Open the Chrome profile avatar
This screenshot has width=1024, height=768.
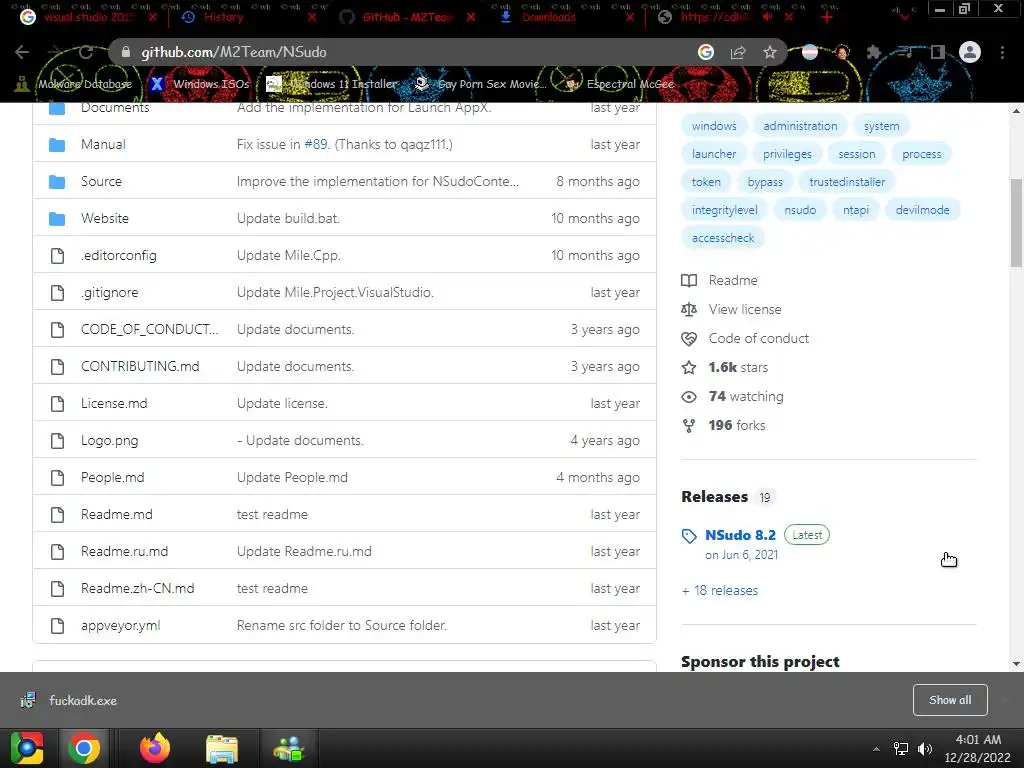[x=970, y=52]
